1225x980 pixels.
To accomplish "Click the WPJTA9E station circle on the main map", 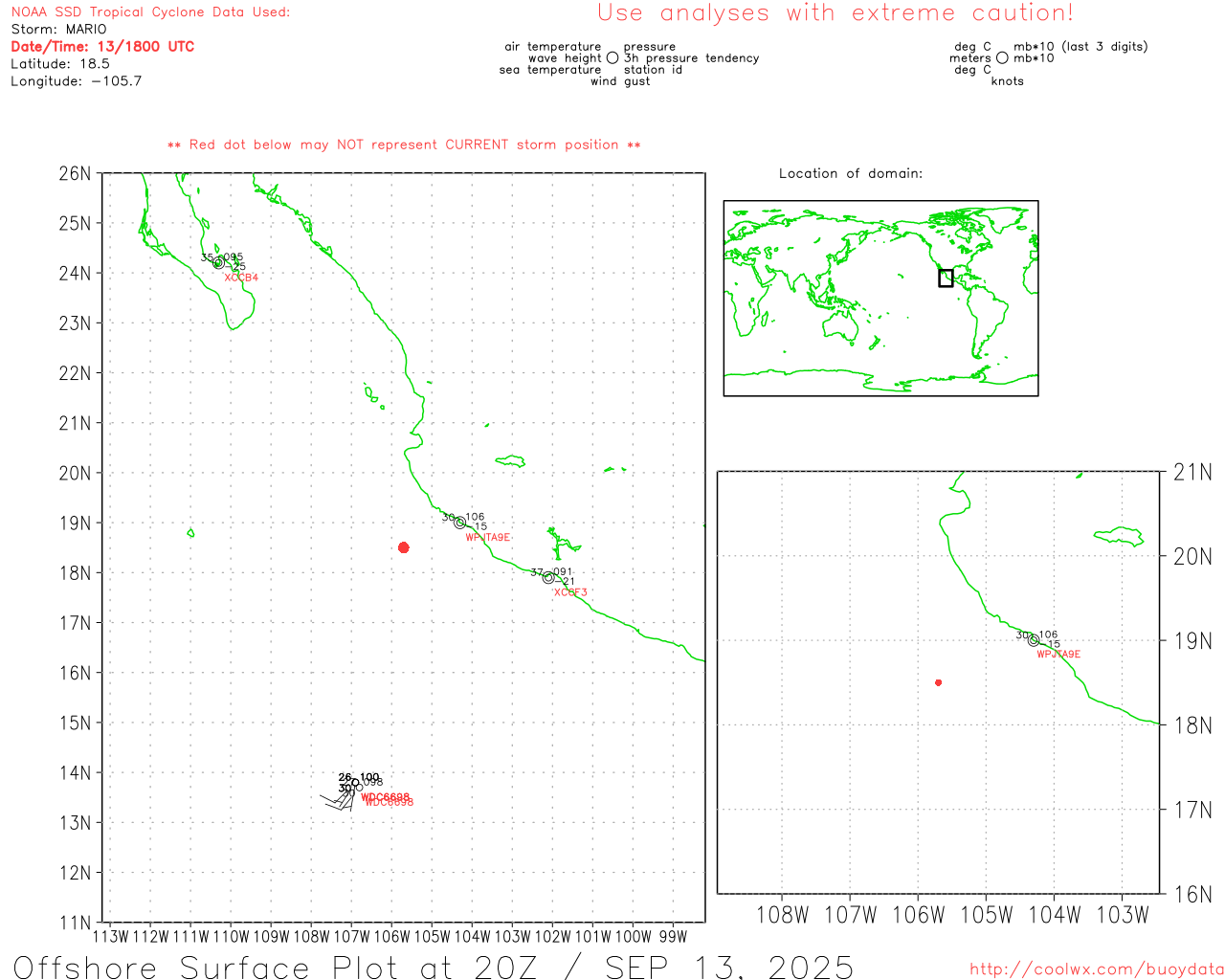I will pyautogui.click(x=460, y=523).
